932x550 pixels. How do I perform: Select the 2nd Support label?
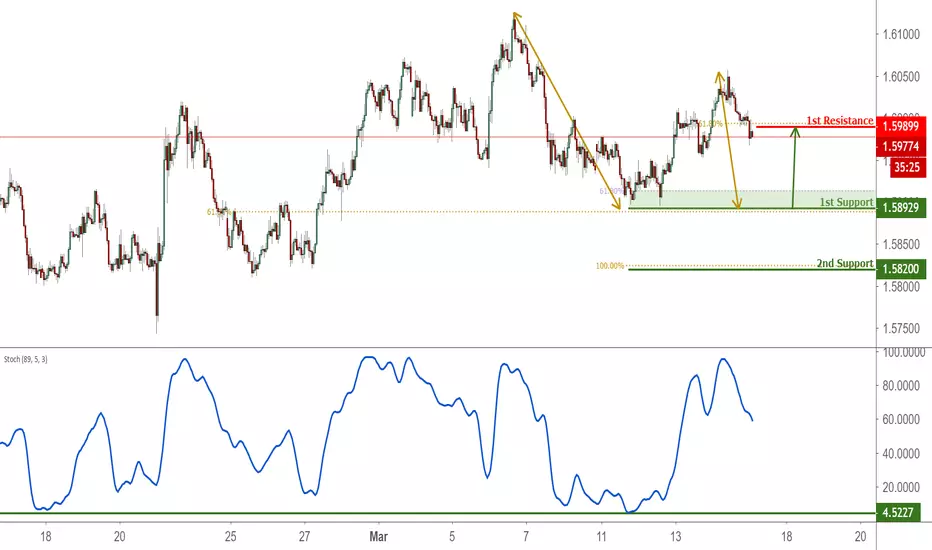845,263
